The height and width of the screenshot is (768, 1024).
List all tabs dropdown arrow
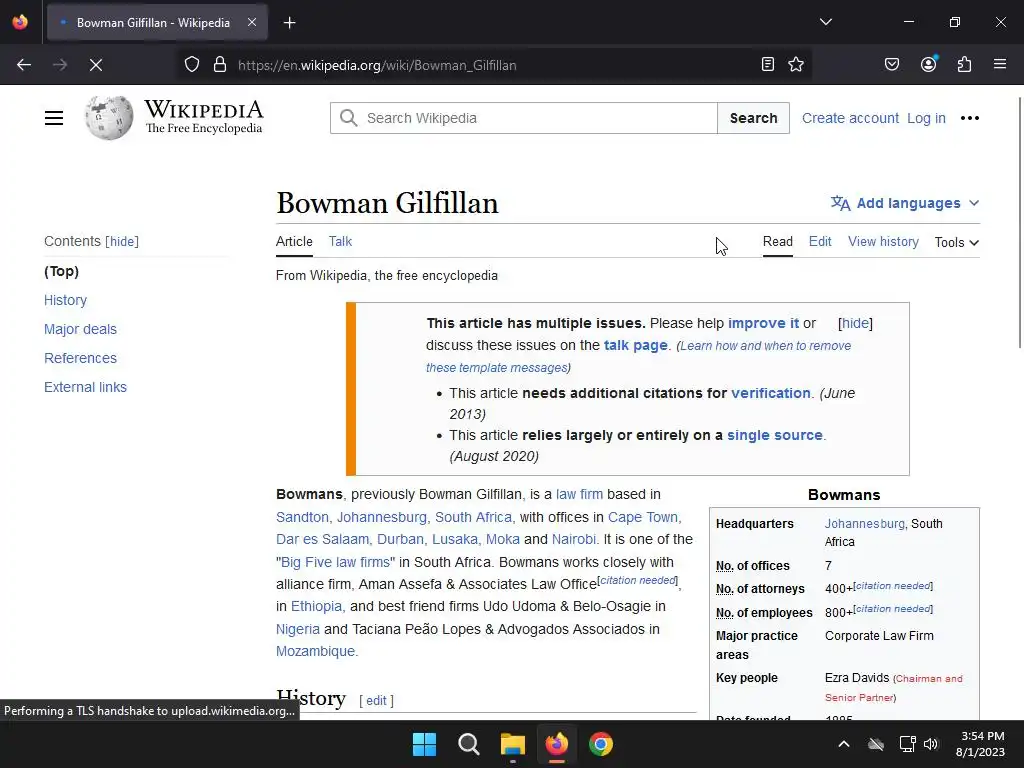pyautogui.click(x=825, y=22)
